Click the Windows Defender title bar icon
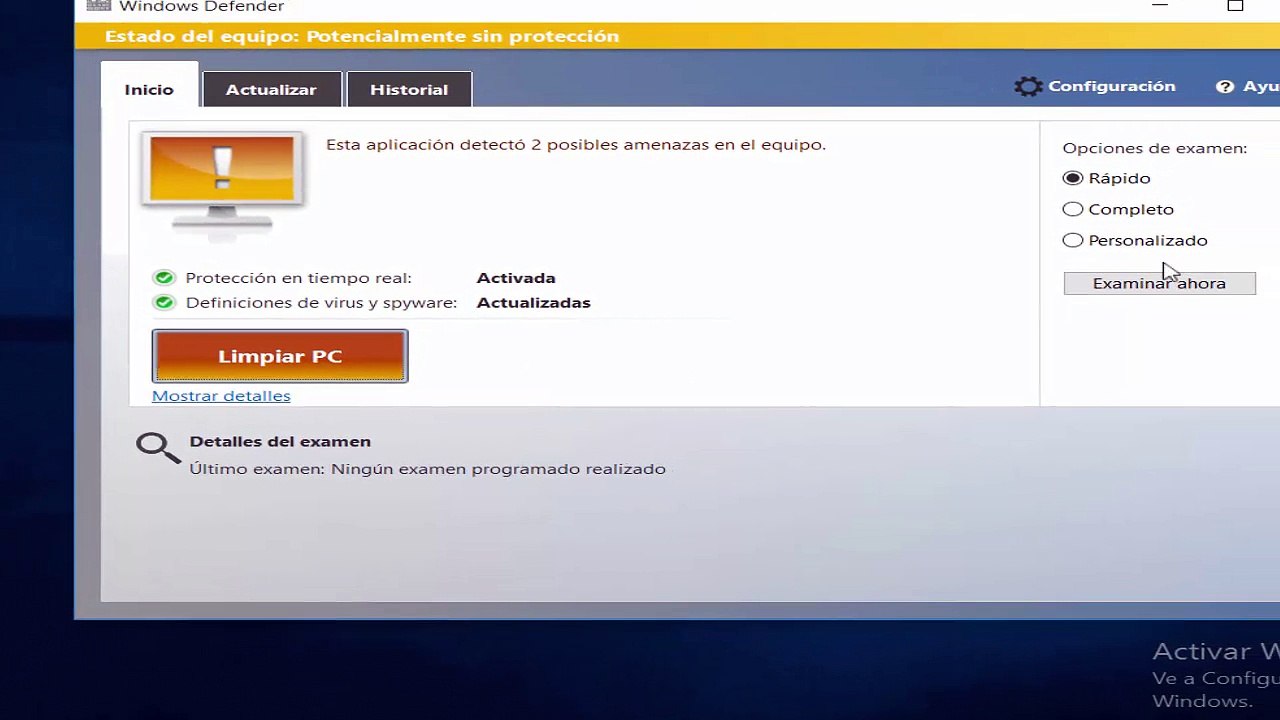The image size is (1280, 720). tap(97, 5)
